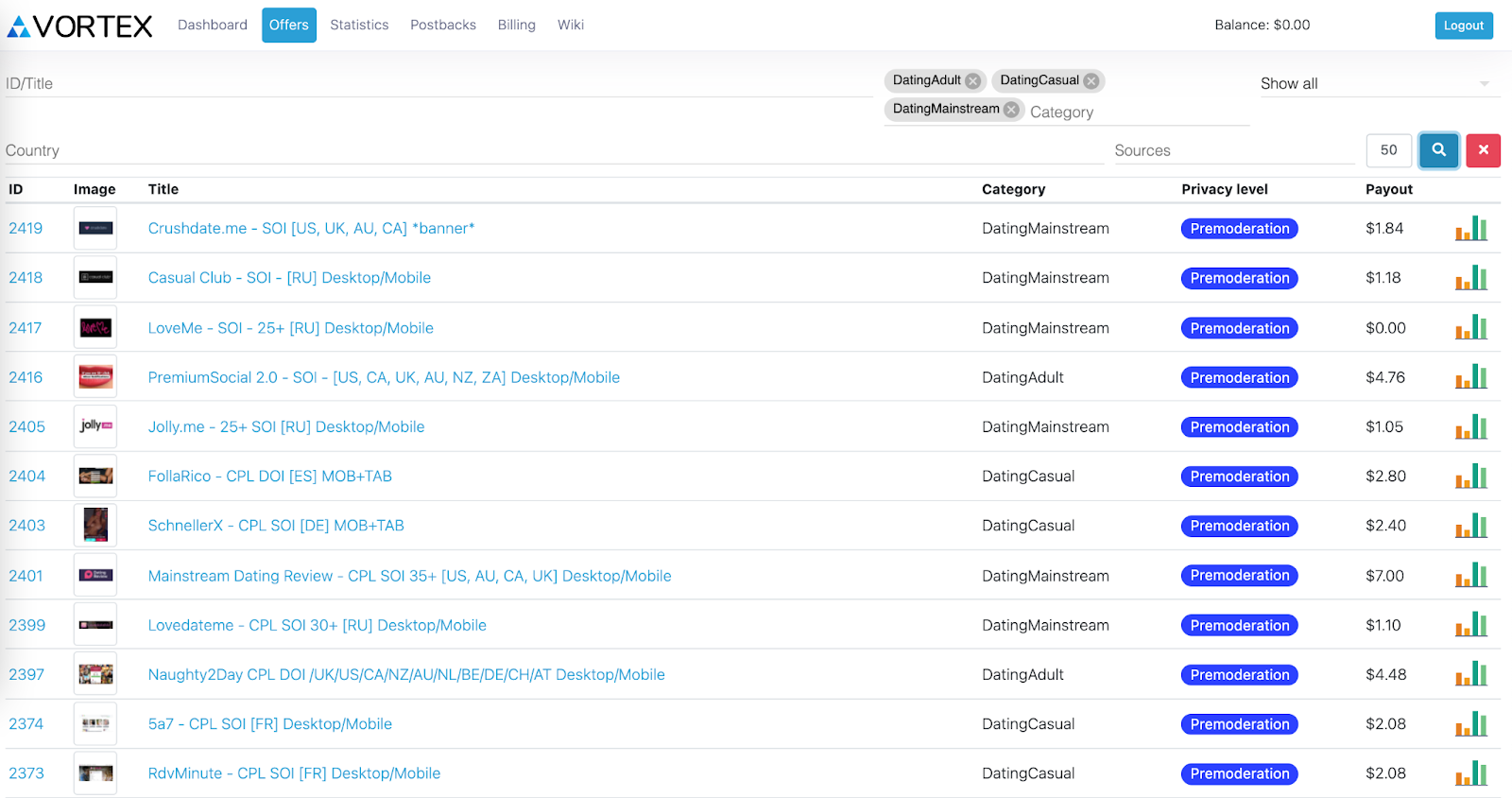Open statistics chart icon for RdvMinute offer

1471,773
